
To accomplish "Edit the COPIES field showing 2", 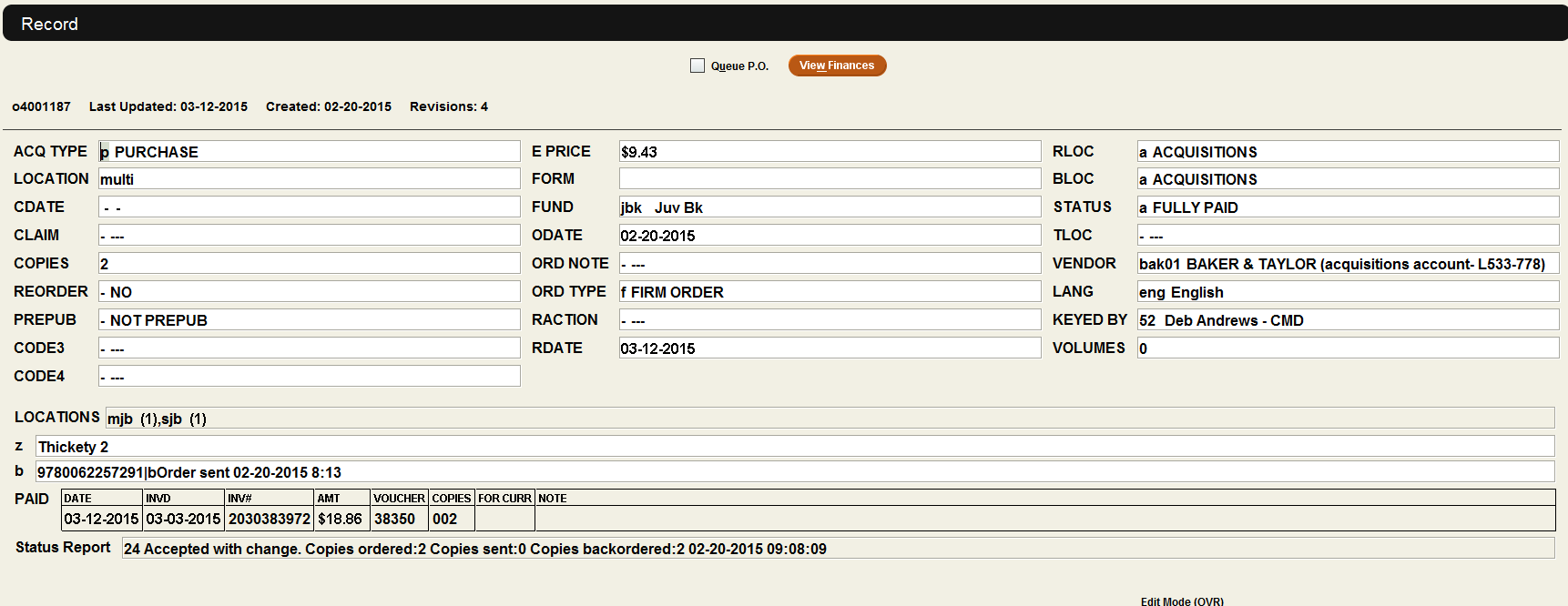I will pos(310,263).
